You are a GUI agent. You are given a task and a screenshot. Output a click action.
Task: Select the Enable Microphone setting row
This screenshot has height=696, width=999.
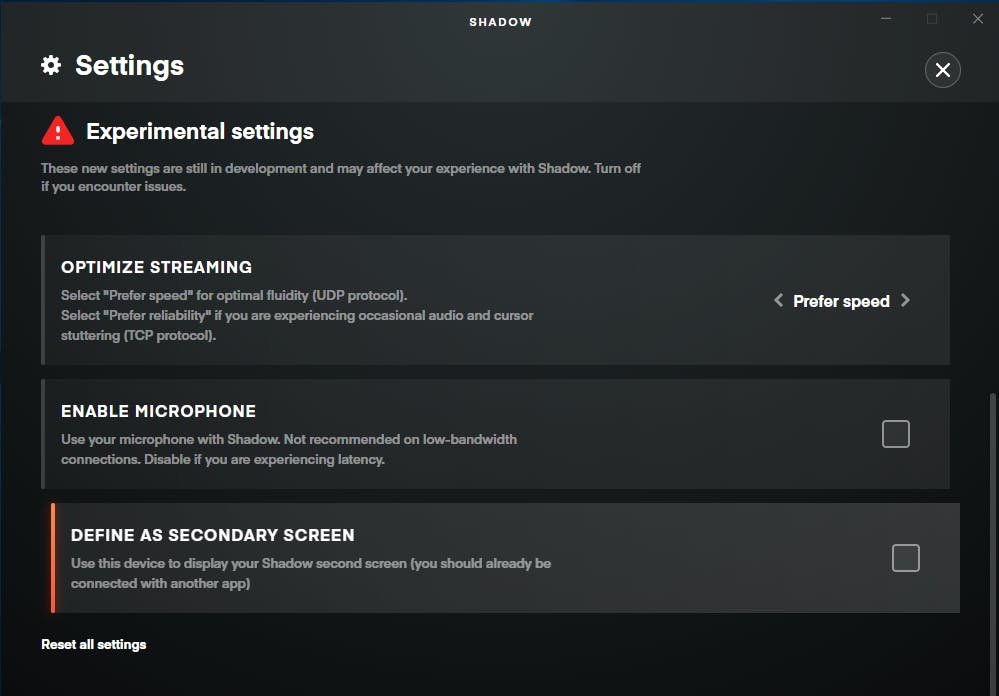click(x=496, y=434)
